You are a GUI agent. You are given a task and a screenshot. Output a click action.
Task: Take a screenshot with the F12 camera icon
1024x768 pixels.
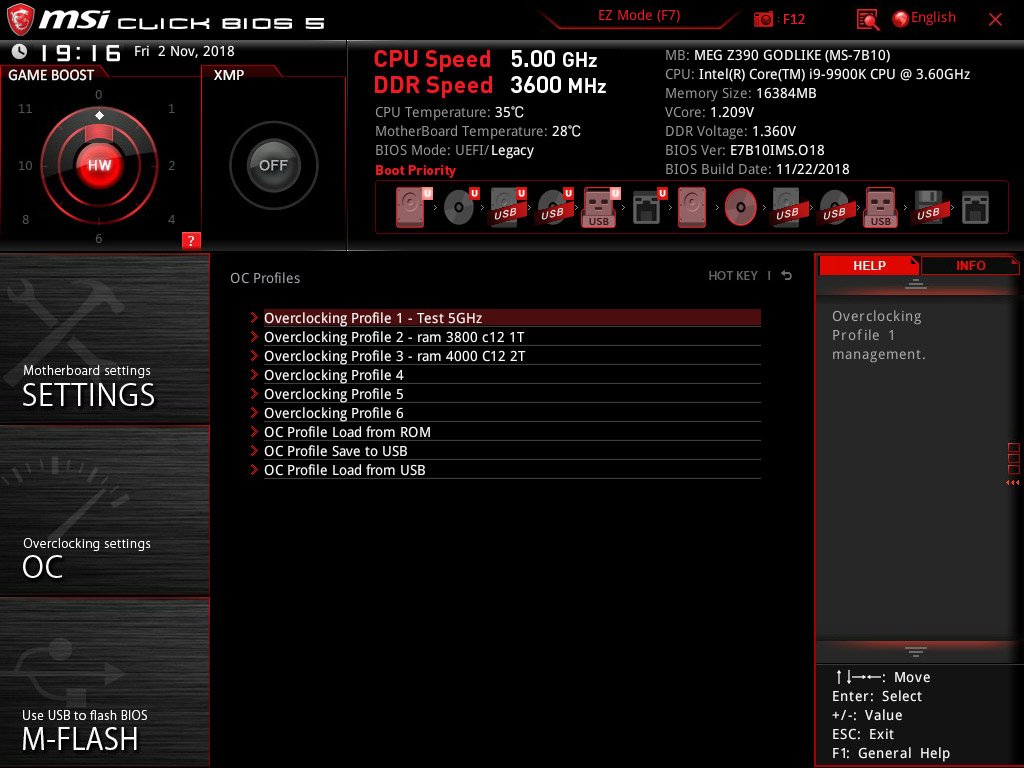[x=763, y=19]
